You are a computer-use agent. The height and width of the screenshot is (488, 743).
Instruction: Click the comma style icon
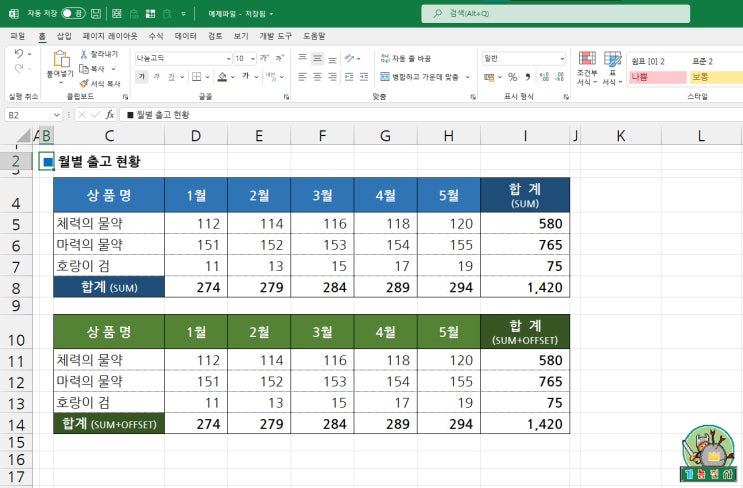click(x=527, y=77)
